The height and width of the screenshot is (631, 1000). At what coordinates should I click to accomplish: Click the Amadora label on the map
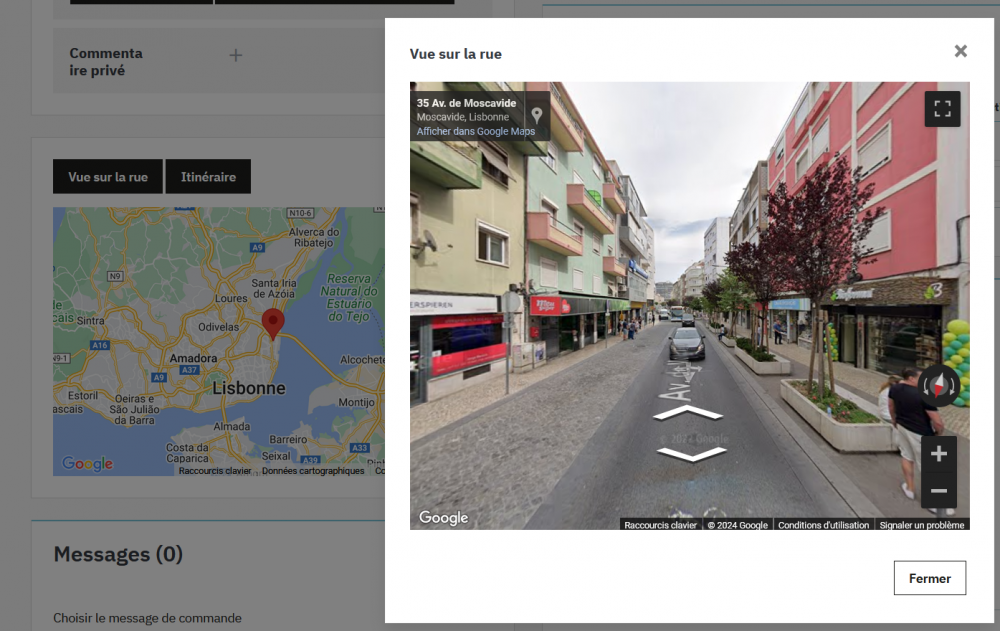pos(193,359)
